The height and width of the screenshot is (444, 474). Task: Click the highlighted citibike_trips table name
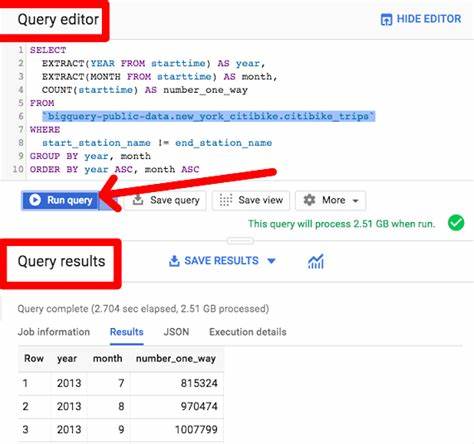(x=209, y=116)
